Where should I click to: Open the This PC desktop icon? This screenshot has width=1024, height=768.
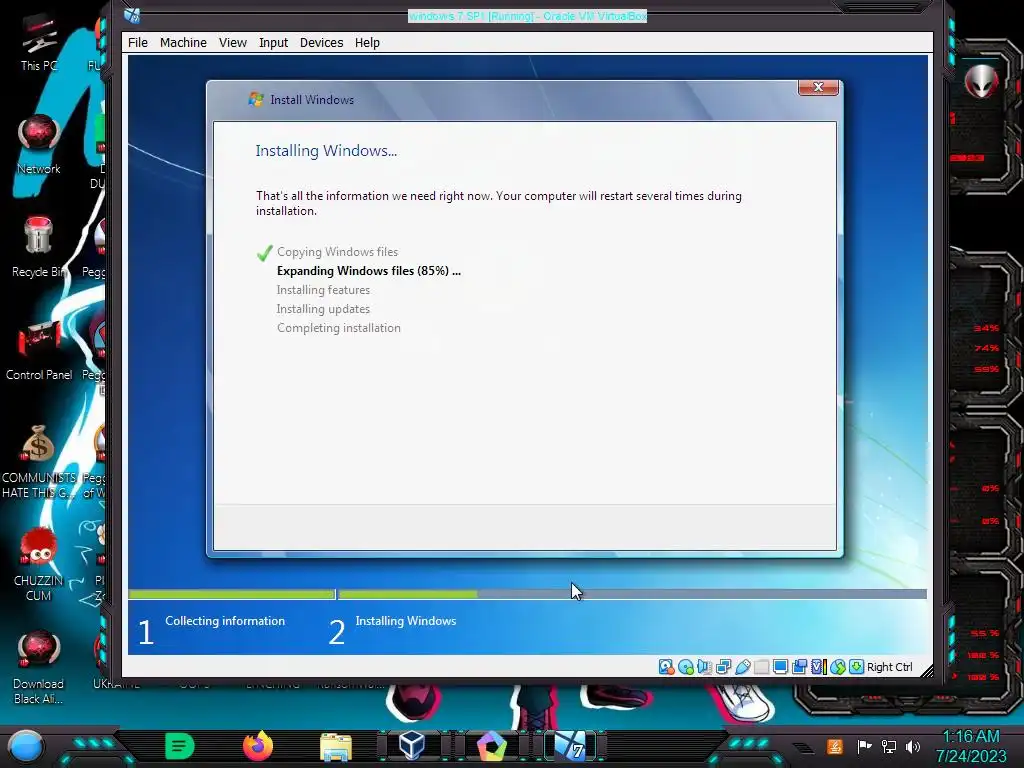39,42
